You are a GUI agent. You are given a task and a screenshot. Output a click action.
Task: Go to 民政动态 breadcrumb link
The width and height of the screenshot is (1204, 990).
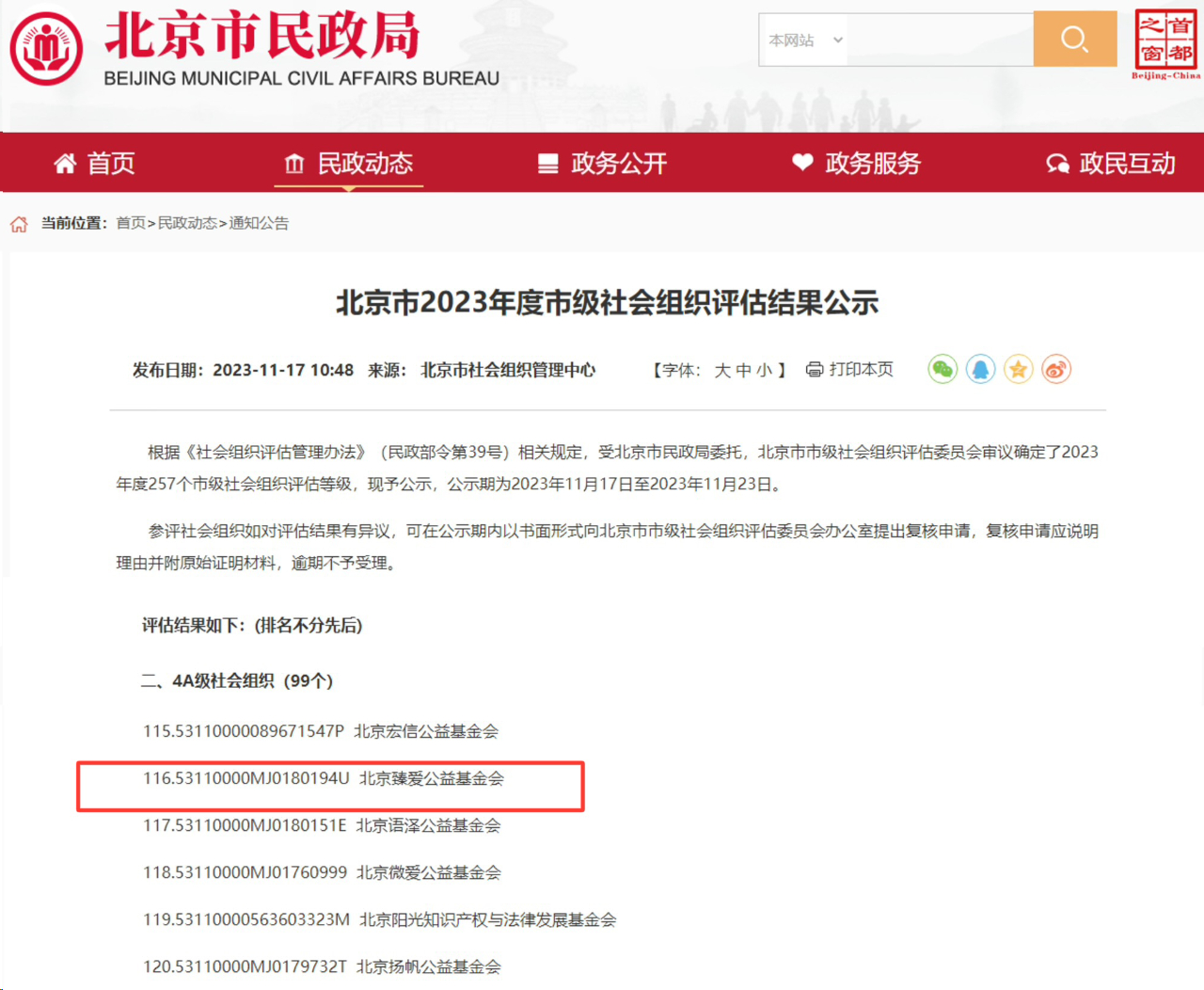[x=187, y=223]
